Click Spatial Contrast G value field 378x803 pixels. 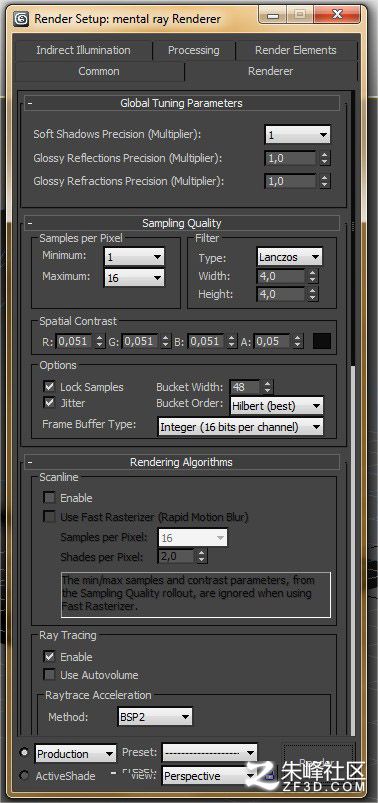pyautogui.click(x=140, y=341)
